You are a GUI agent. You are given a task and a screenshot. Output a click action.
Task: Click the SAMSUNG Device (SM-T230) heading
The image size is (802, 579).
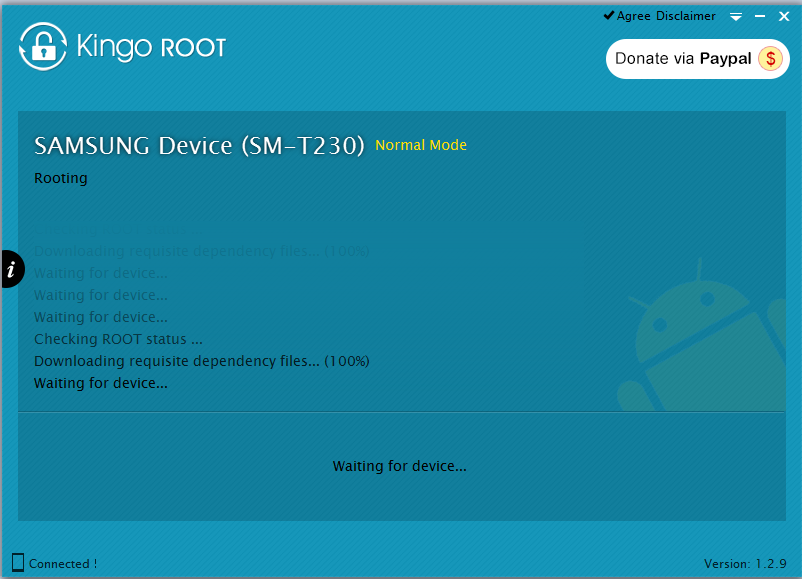(x=199, y=146)
